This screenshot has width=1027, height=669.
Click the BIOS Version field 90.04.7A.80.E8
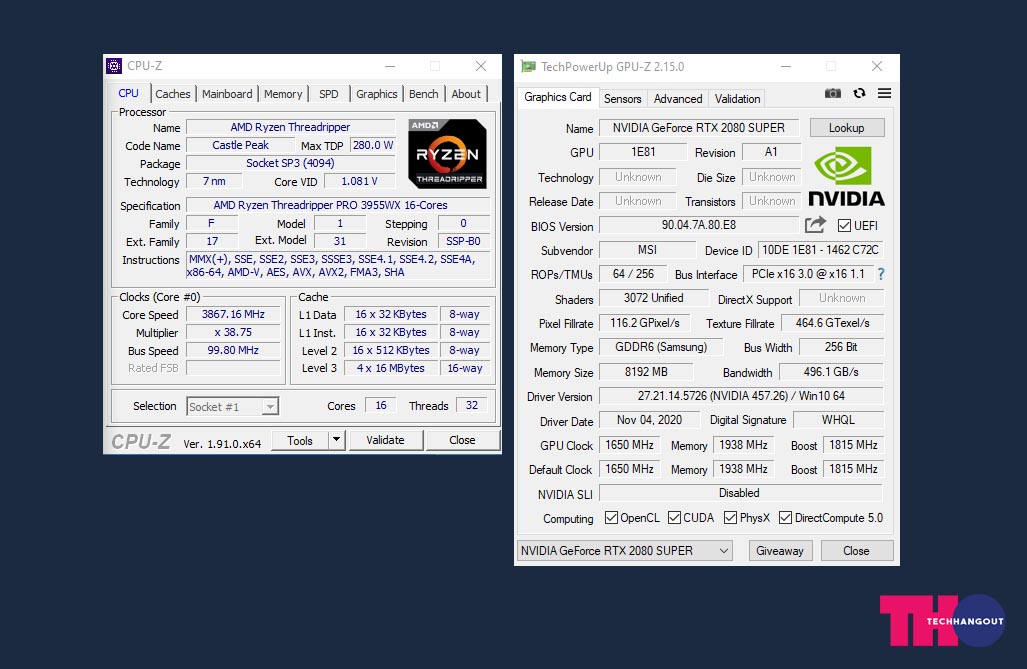[x=699, y=225]
